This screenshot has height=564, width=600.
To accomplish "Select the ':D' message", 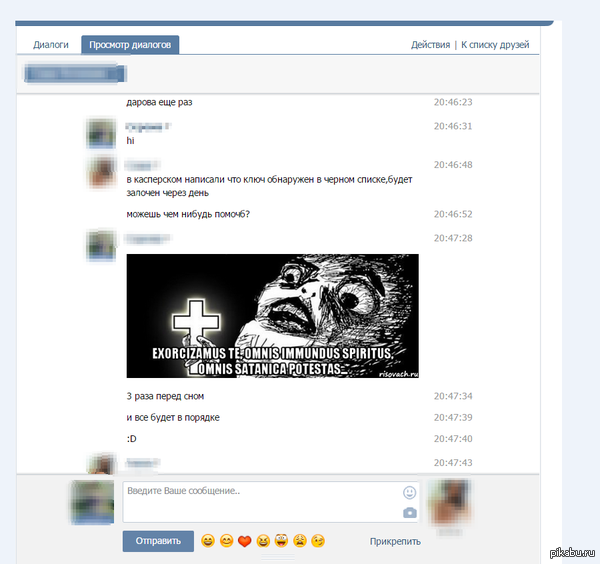I will pyautogui.click(x=131, y=439).
